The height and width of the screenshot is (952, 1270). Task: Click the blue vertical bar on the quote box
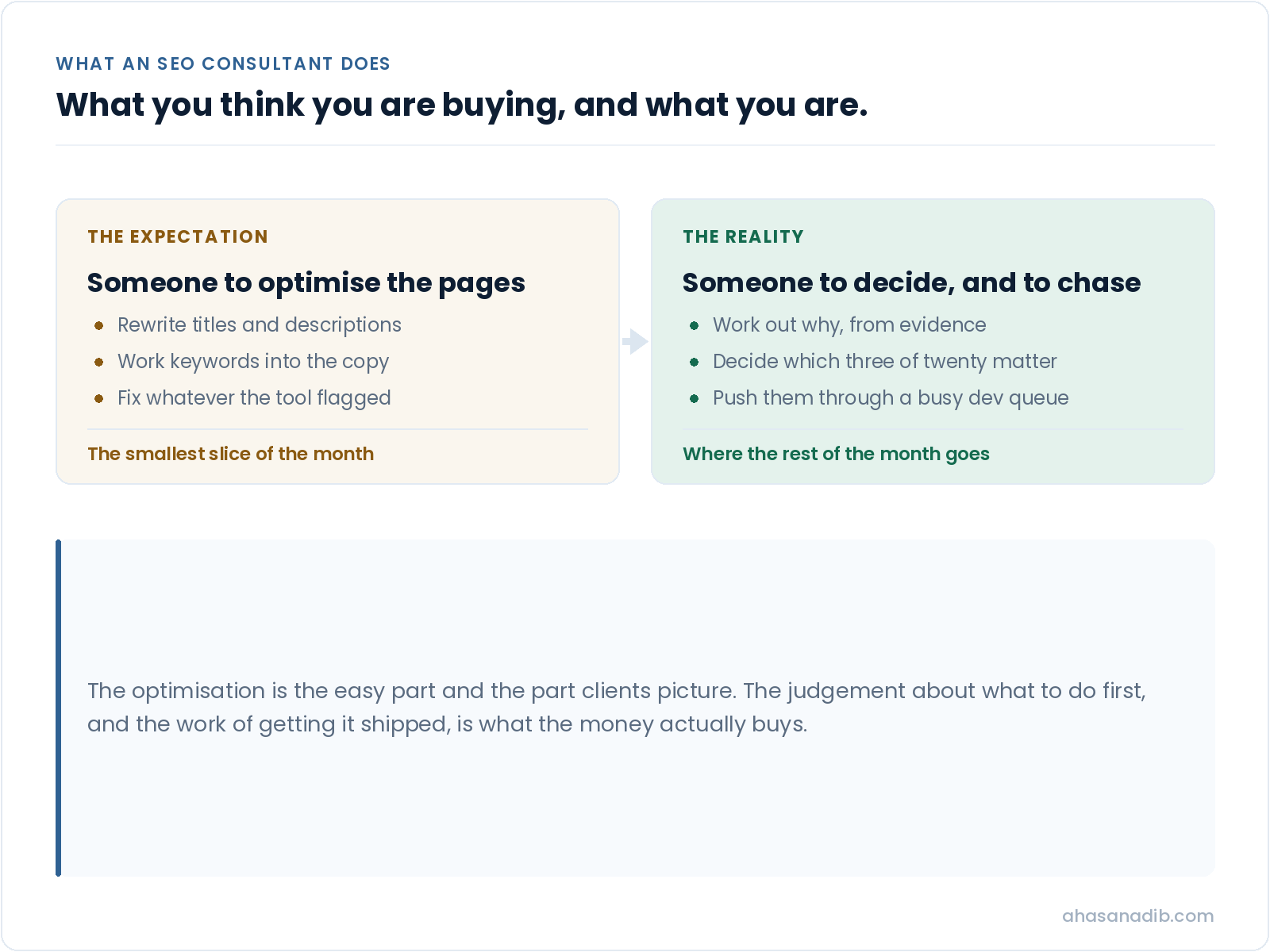tap(58, 708)
